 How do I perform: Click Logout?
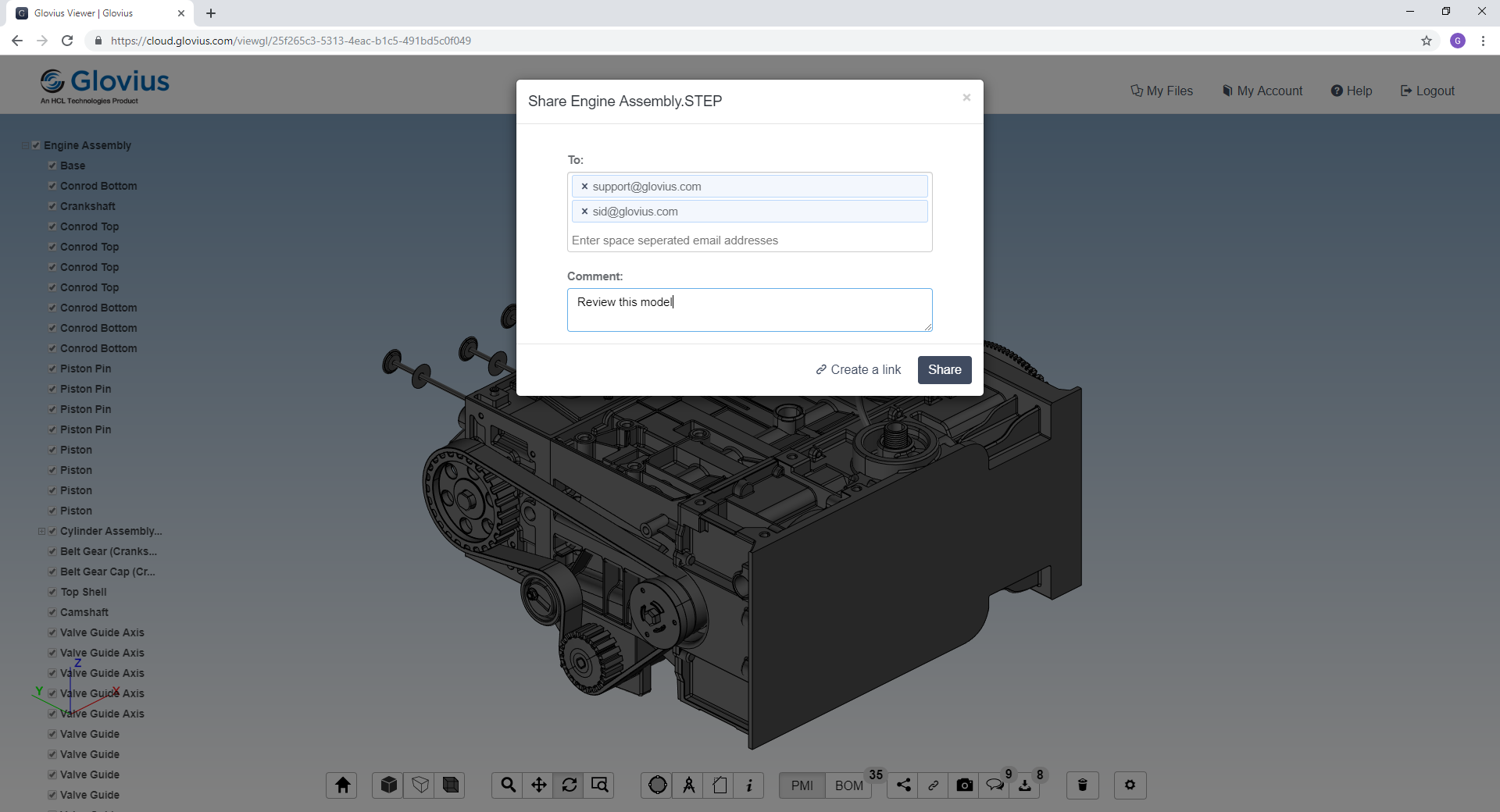point(1427,91)
